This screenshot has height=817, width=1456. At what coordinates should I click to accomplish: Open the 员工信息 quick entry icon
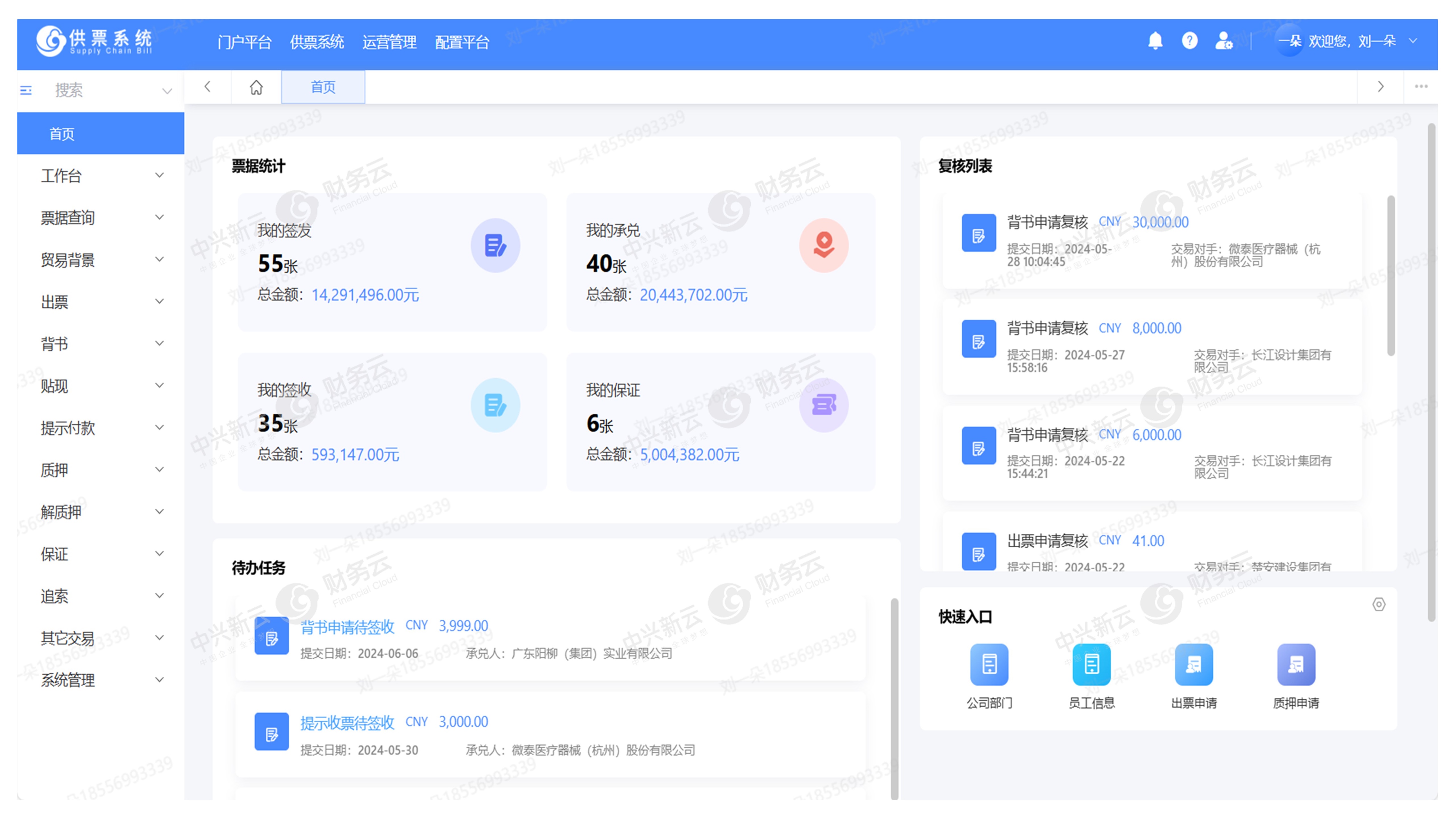(x=1091, y=664)
